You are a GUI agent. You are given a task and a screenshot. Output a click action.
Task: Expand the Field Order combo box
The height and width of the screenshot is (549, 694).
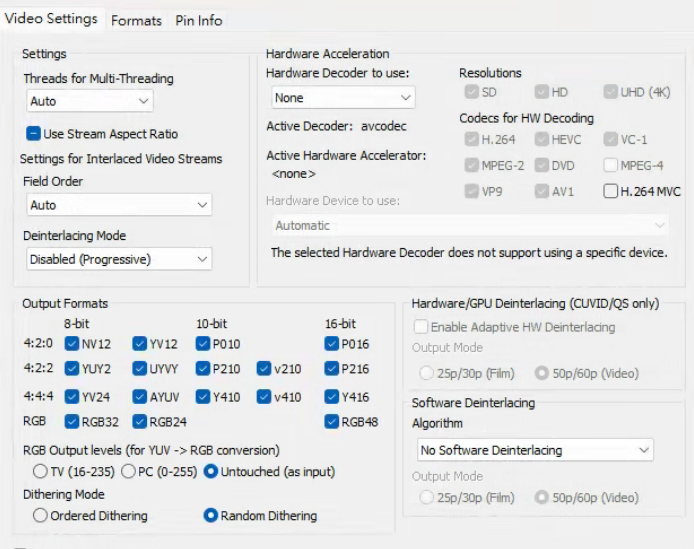pos(119,205)
